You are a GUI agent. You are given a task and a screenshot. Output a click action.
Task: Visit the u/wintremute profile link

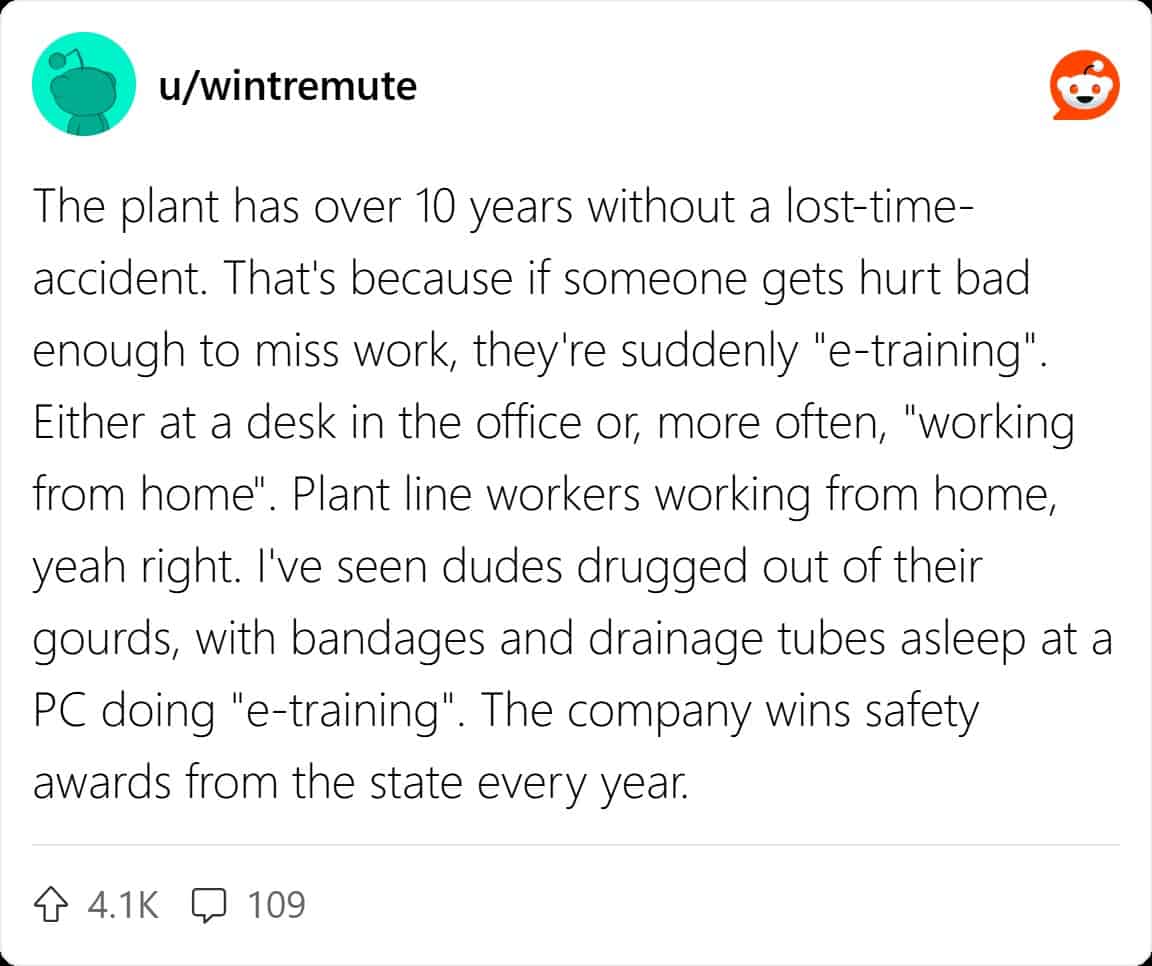(287, 86)
